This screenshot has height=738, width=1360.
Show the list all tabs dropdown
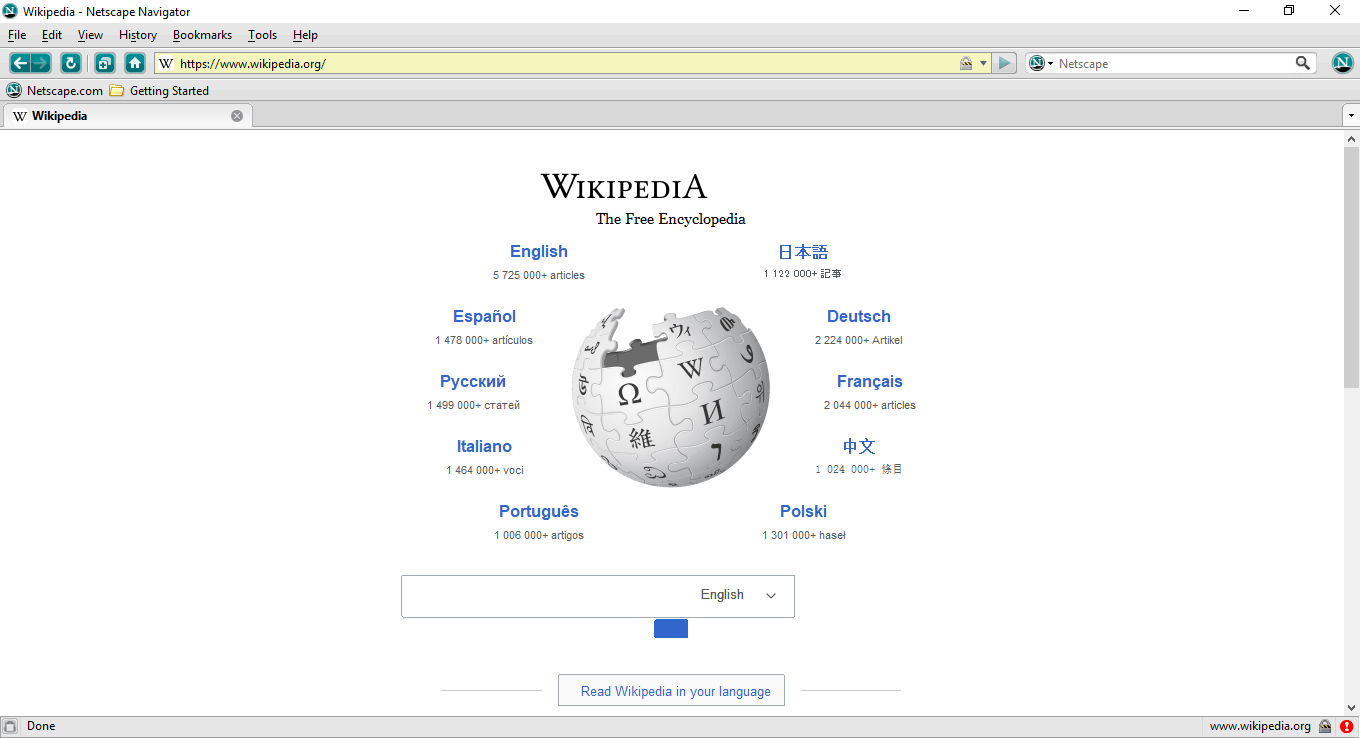coord(1351,116)
